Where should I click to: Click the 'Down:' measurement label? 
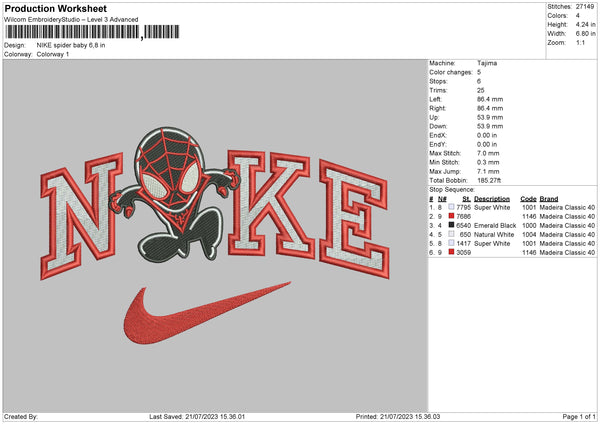click(438, 126)
